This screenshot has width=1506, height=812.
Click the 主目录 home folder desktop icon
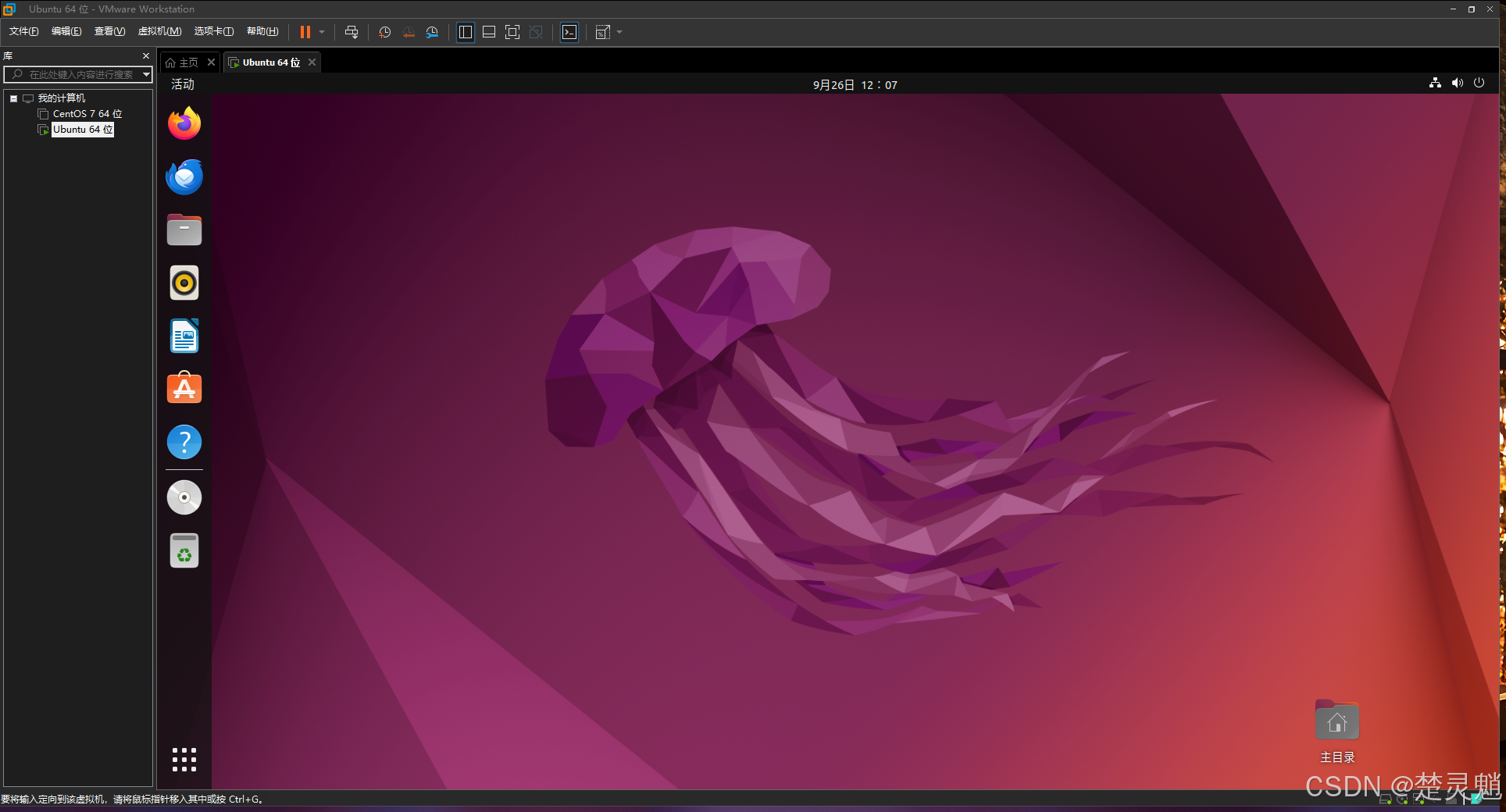click(x=1337, y=732)
